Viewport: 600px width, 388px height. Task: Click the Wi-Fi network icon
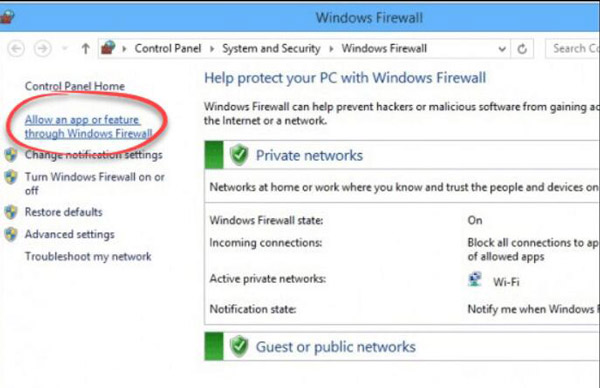tap(475, 279)
